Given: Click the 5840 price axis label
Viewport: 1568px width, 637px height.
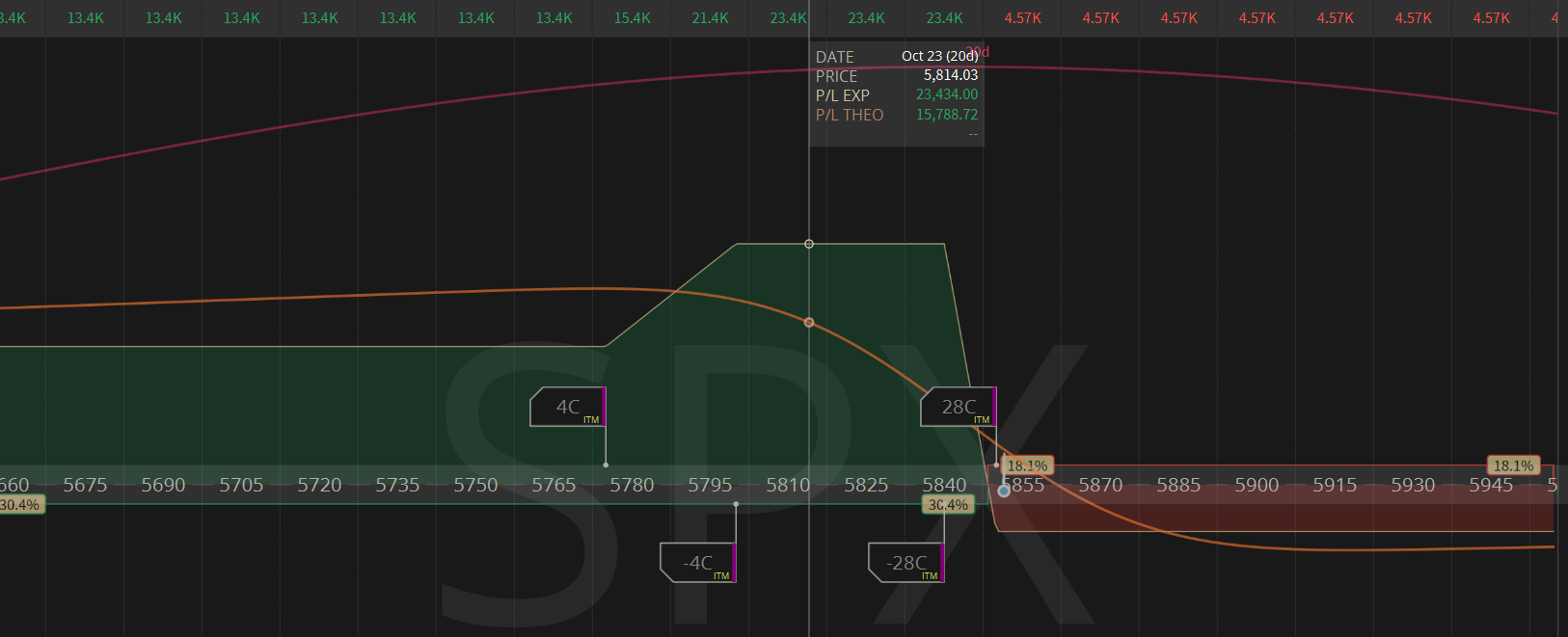Looking at the screenshot, I should pyautogui.click(x=945, y=485).
